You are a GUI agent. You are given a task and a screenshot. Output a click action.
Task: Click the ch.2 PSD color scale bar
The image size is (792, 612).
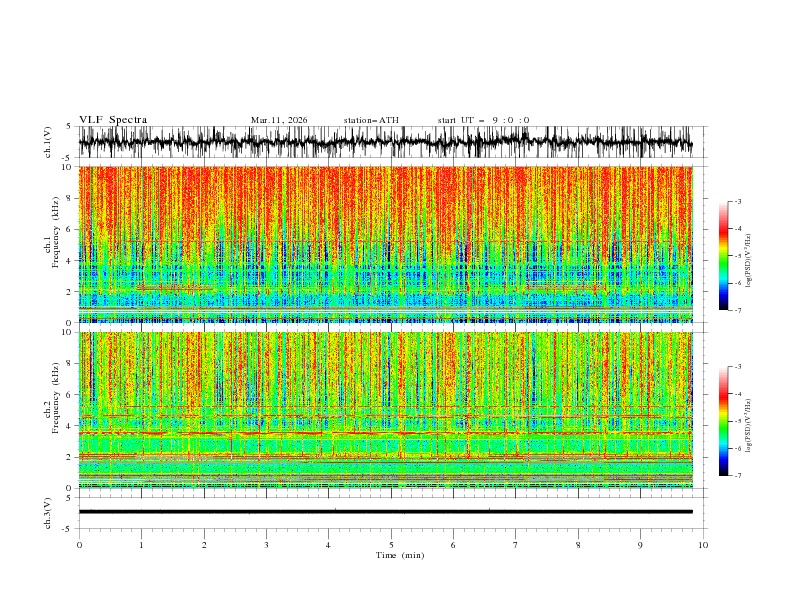pos(723,421)
